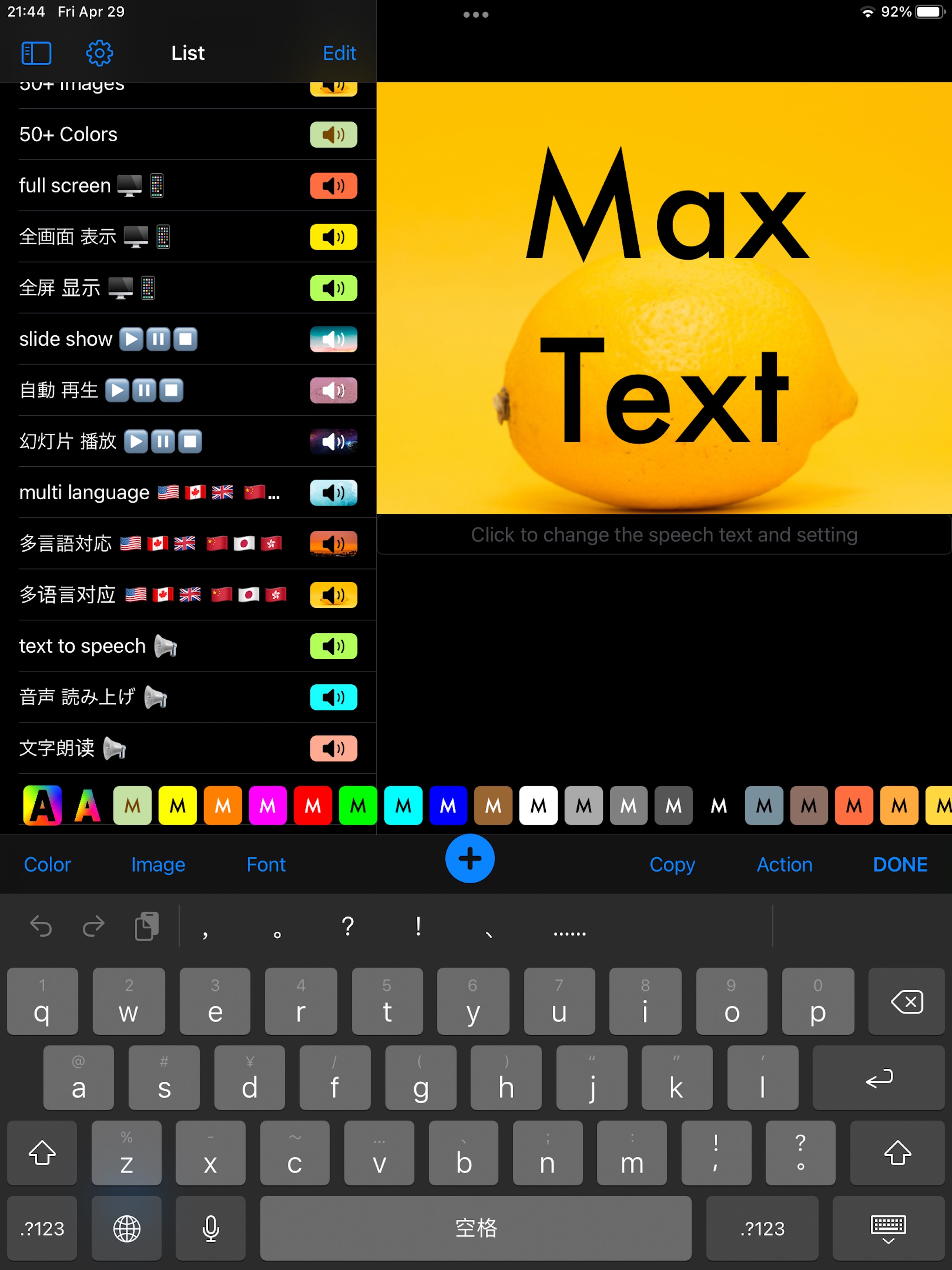Tap the DONE button
The height and width of the screenshot is (1270, 952).
tap(900, 863)
